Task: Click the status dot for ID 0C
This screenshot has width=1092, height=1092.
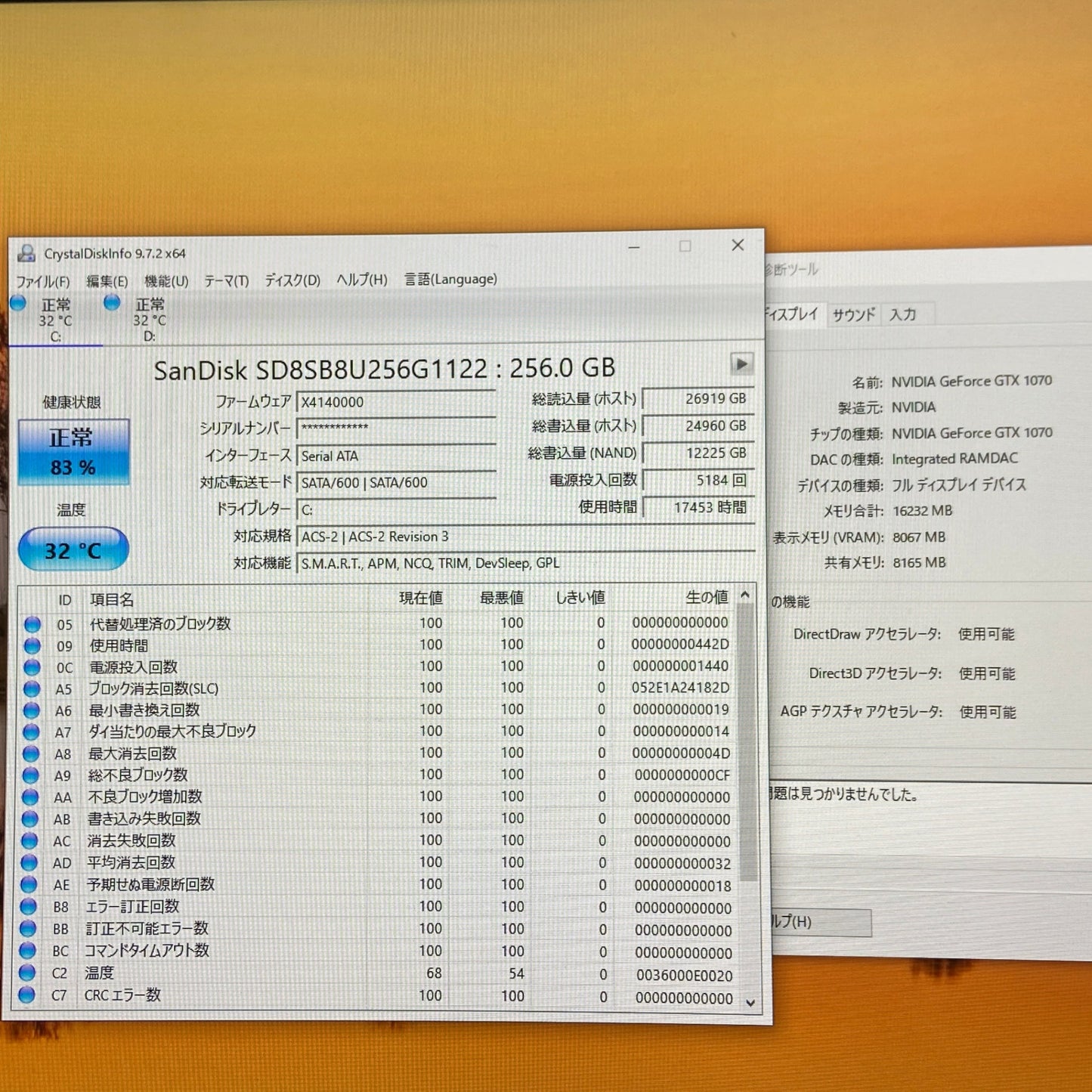Action: (32, 667)
